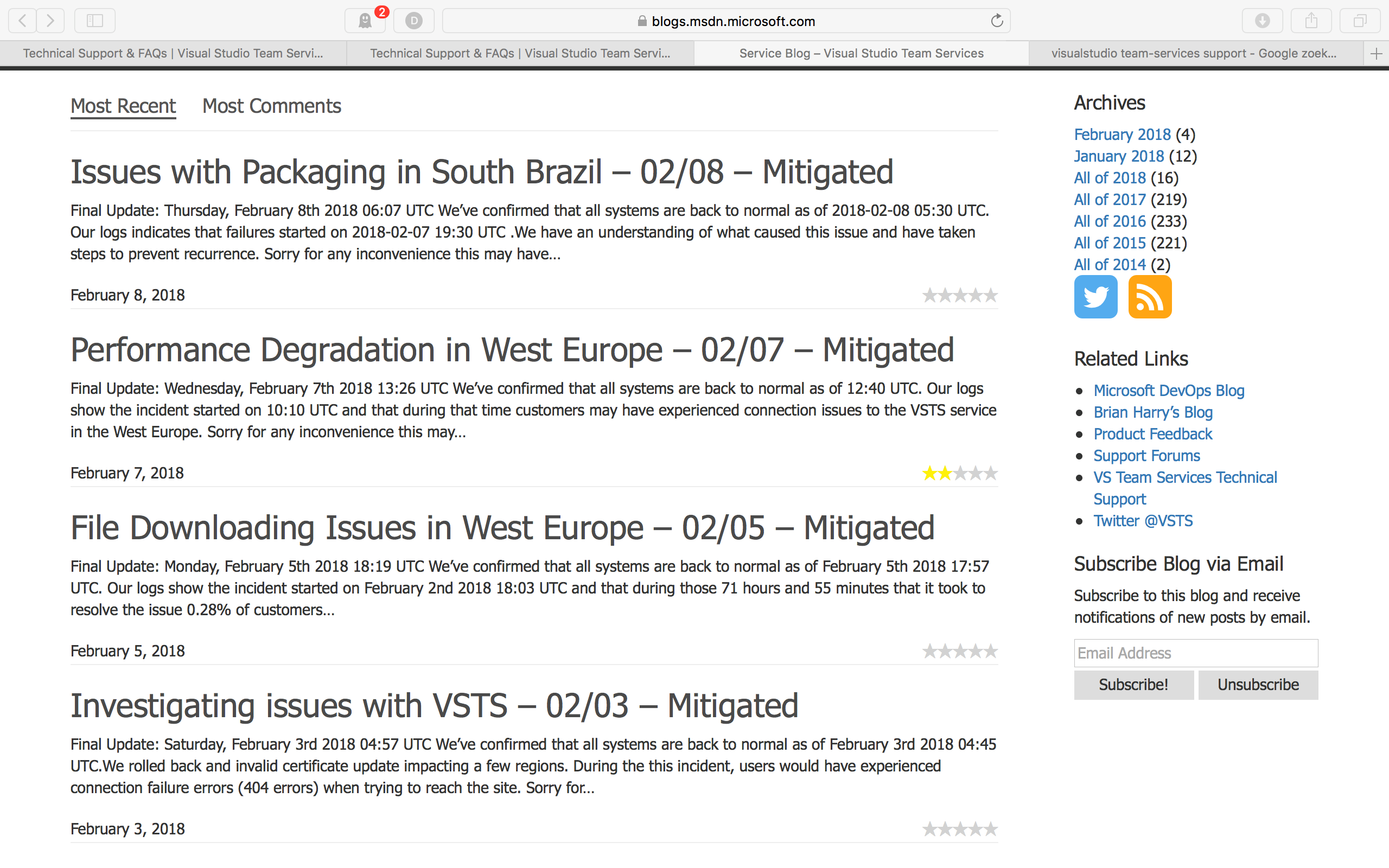Viewport: 1389px width, 868px height.
Task: Open Brian Harry's Blog link
Action: (x=1153, y=412)
